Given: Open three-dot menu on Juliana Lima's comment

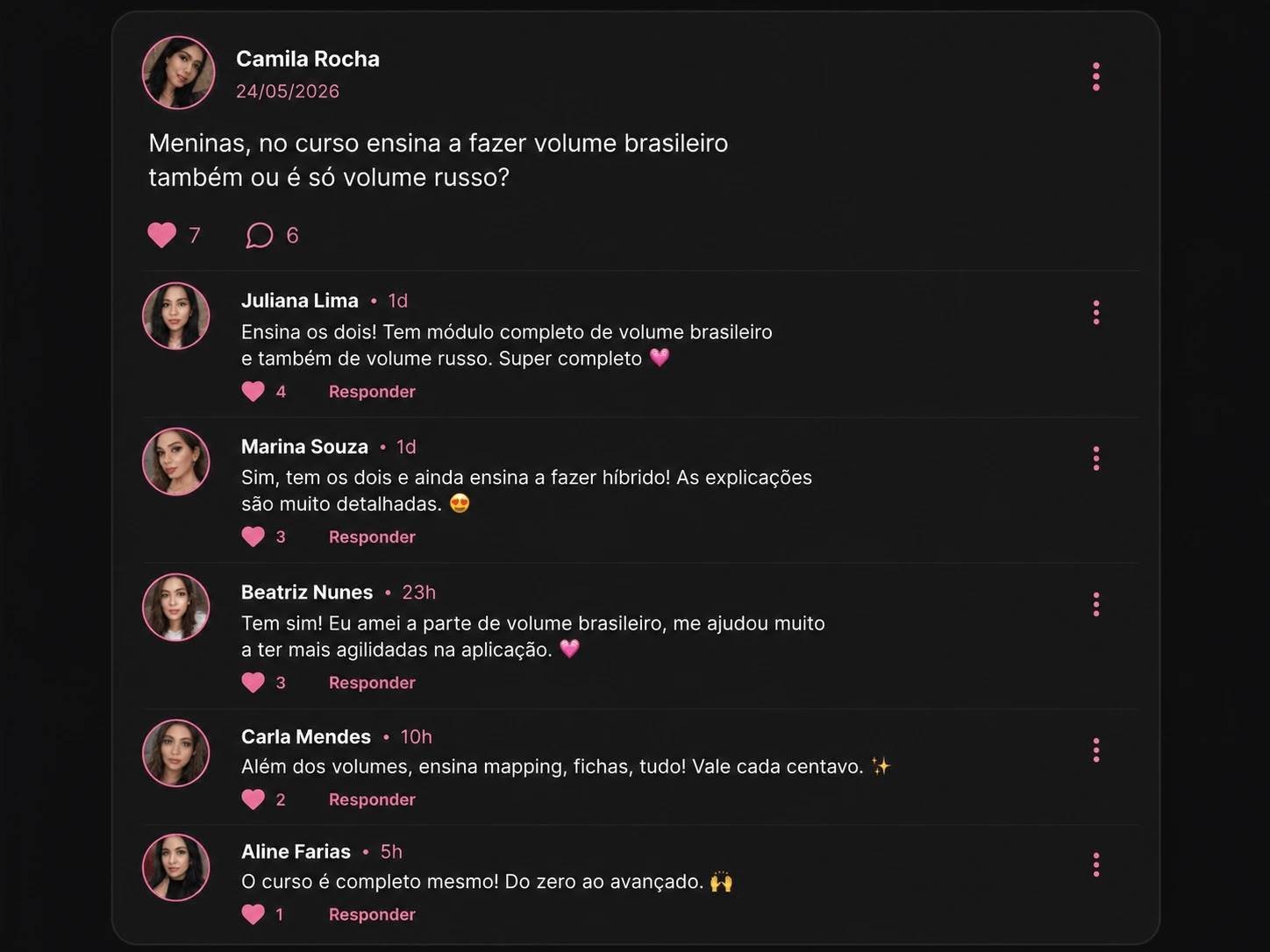Looking at the screenshot, I should (1095, 313).
